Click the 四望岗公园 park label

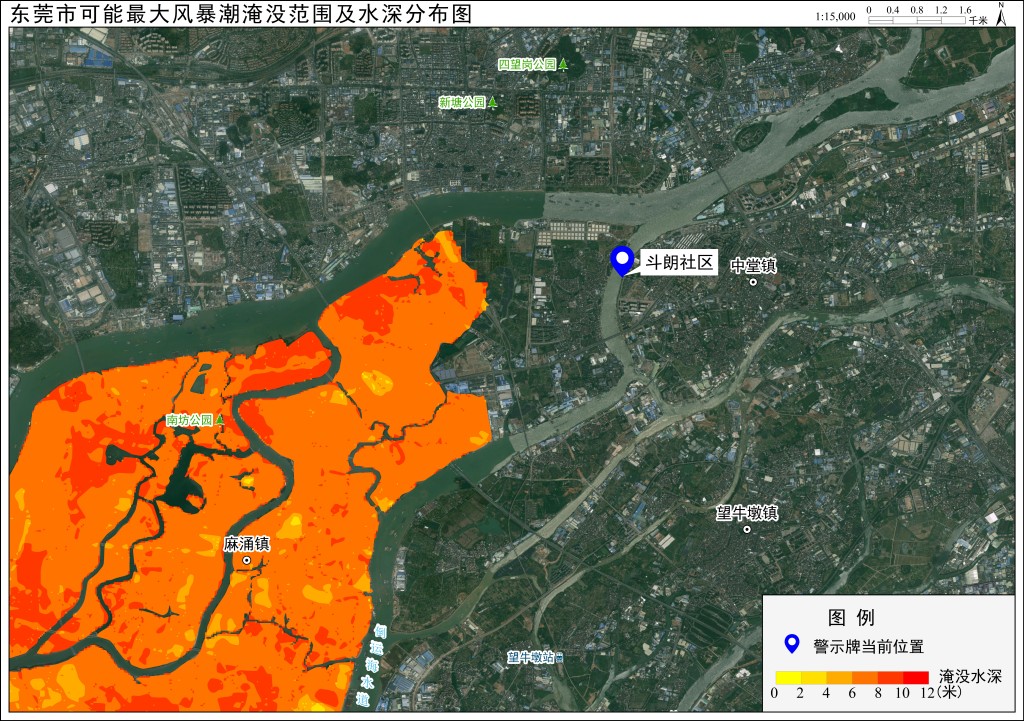[527, 64]
